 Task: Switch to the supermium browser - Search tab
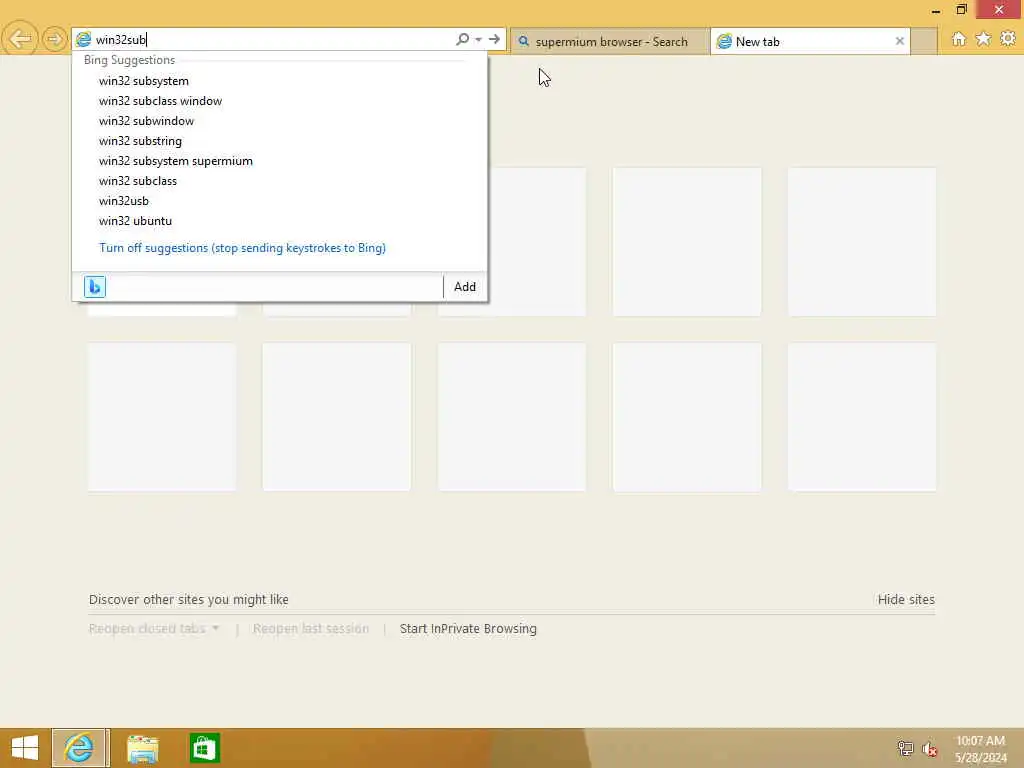coord(609,42)
